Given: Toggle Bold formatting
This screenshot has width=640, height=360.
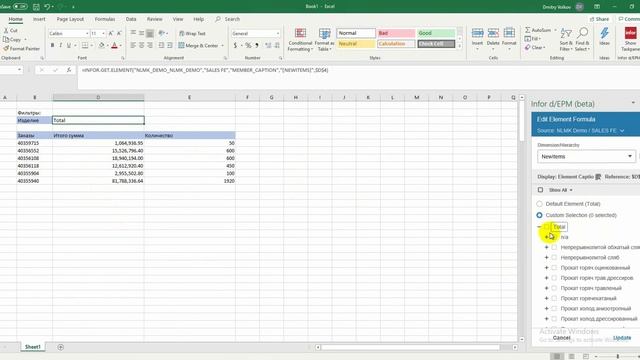Looking at the screenshot, I should click(x=52, y=45).
